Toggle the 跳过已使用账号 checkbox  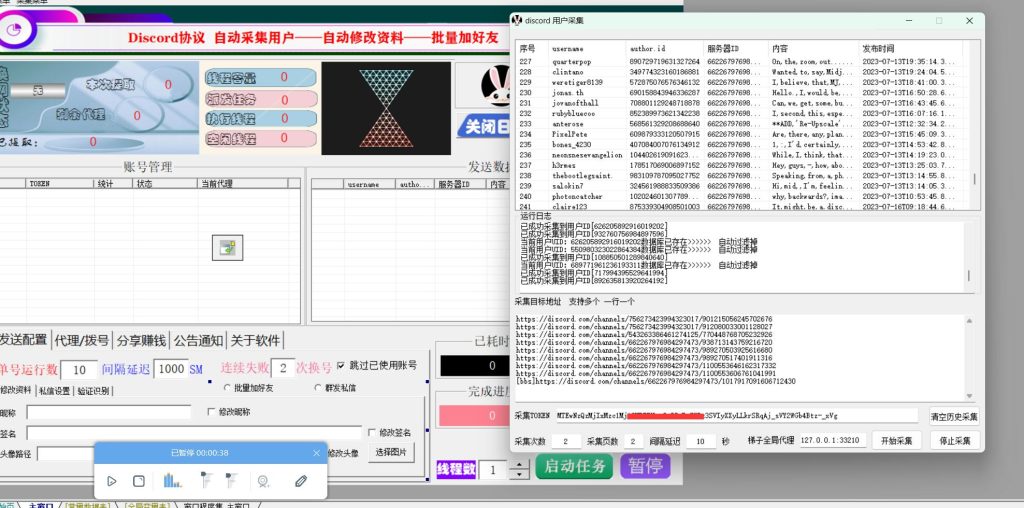click(342, 365)
